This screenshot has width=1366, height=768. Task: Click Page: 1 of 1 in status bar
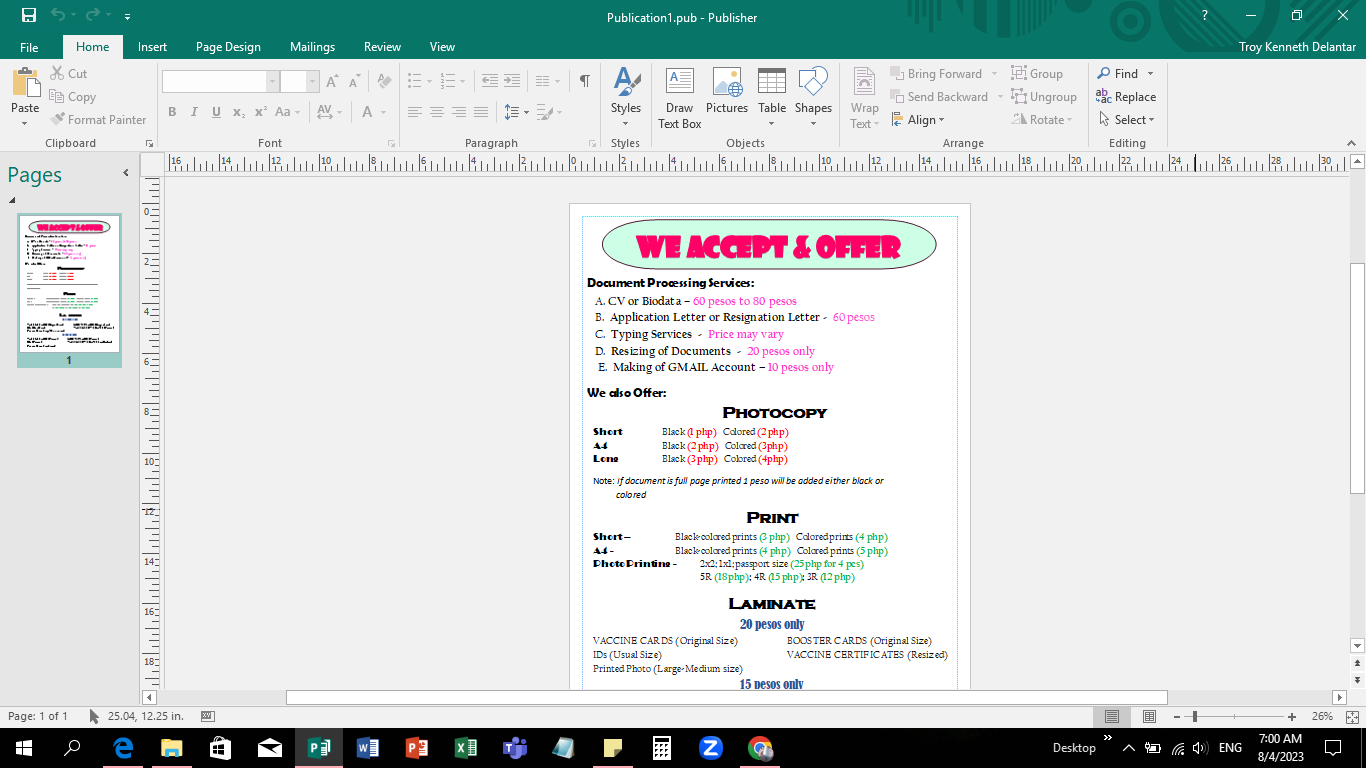point(38,716)
